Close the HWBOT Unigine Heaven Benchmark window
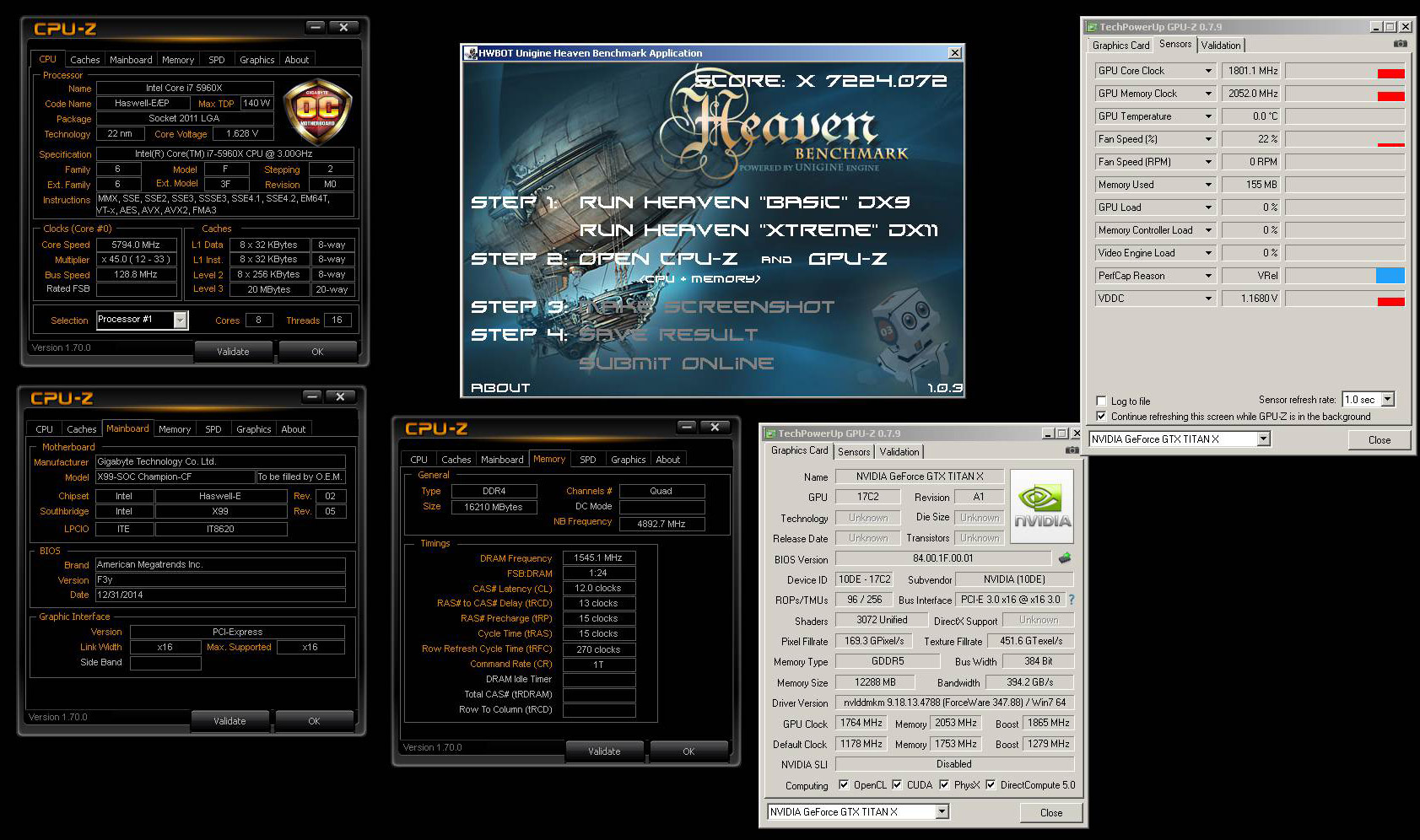The image size is (1420, 840). click(x=954, y=53)
